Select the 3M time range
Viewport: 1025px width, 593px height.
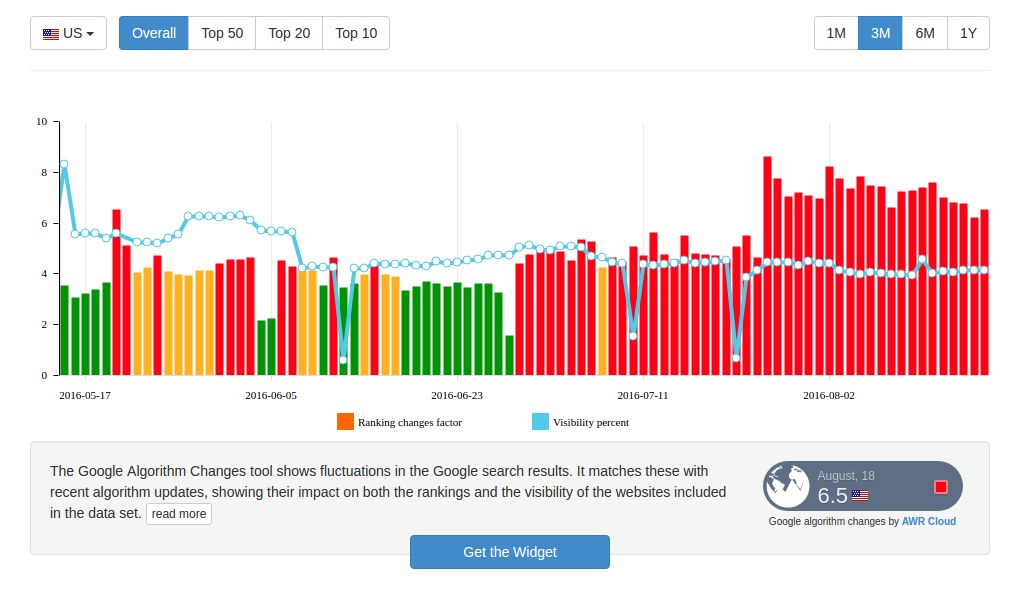click(x=881, y=33)
